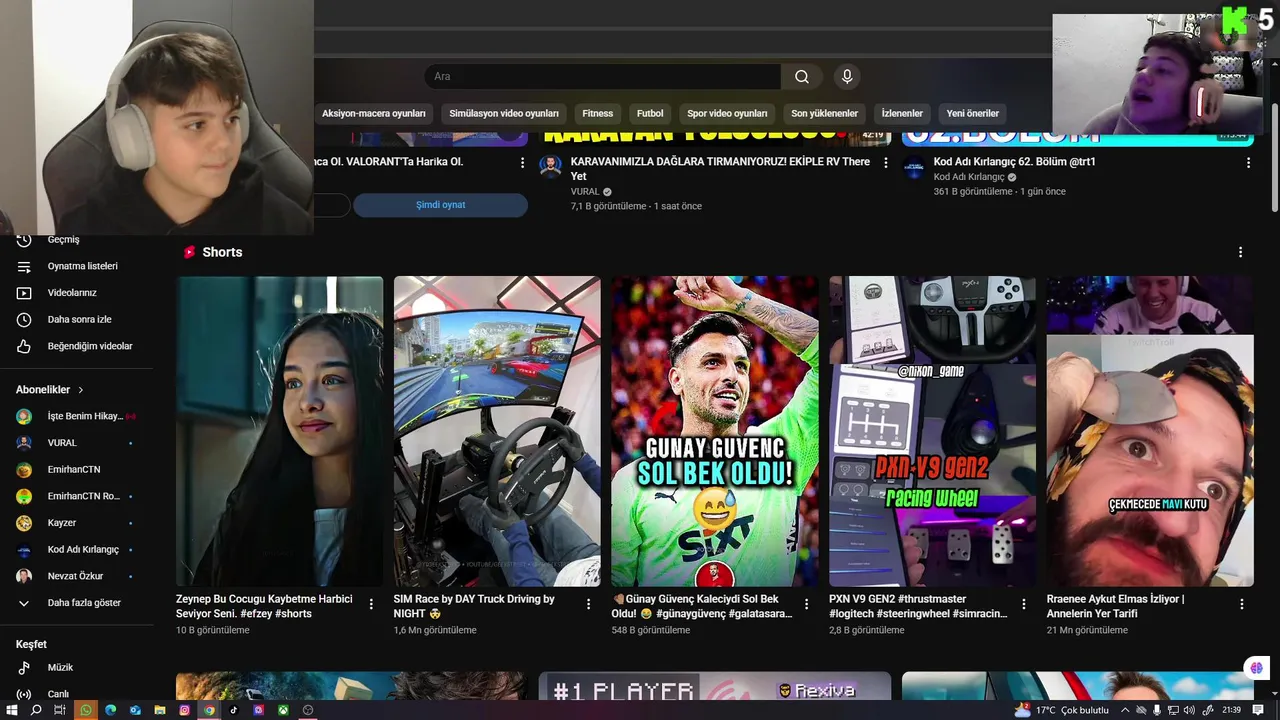Click the Şimdi oynat button
1280x720 pixels.
click(x=440, y=205)
